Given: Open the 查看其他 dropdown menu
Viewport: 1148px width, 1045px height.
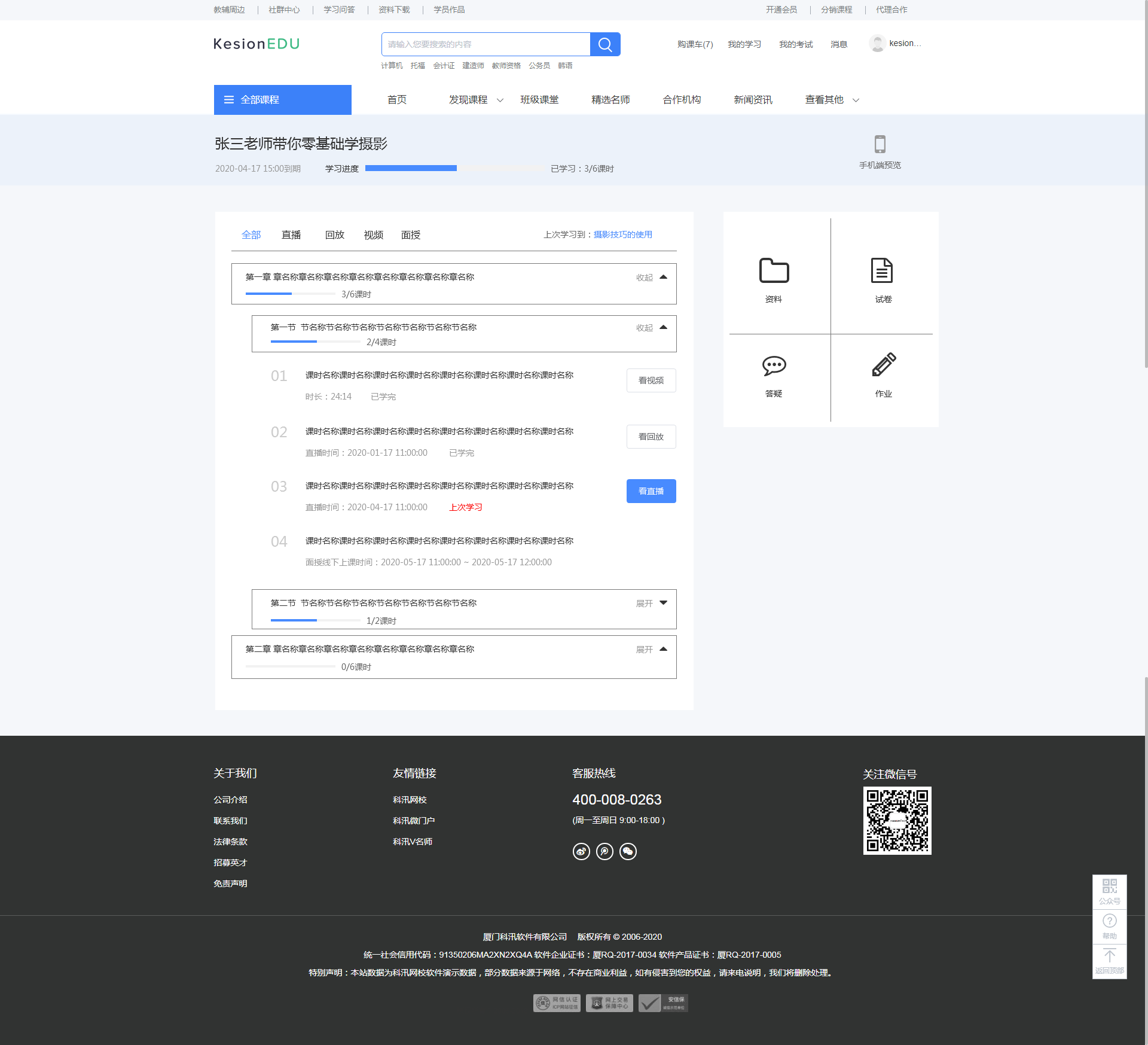Looking at the screenshot, I should (x=832, y=100).
